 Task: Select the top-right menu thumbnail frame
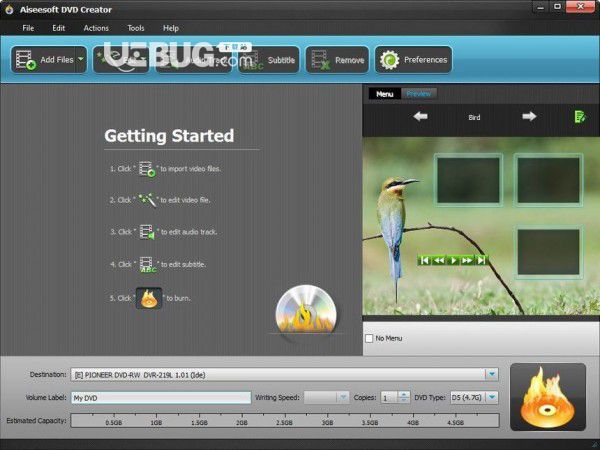pos(548,180)
